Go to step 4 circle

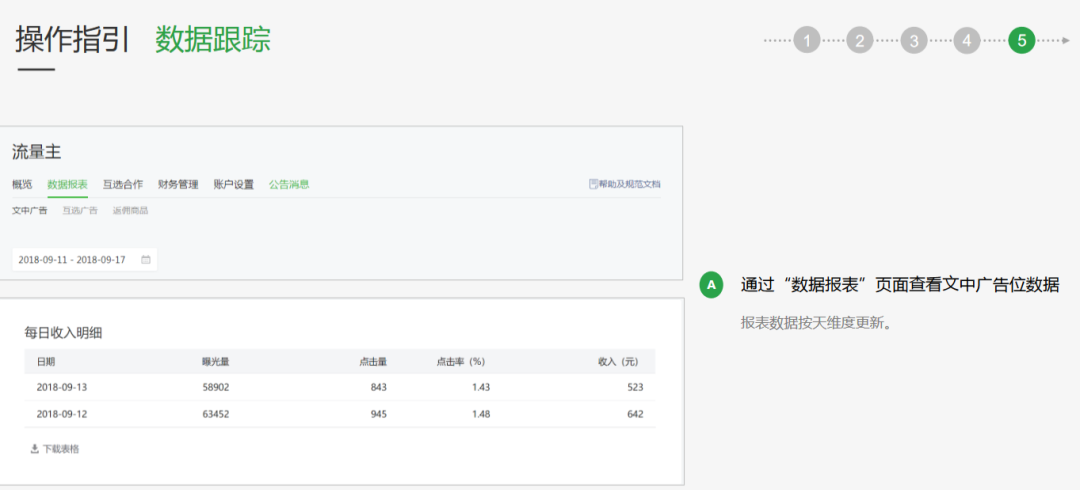tap(967, 41)
